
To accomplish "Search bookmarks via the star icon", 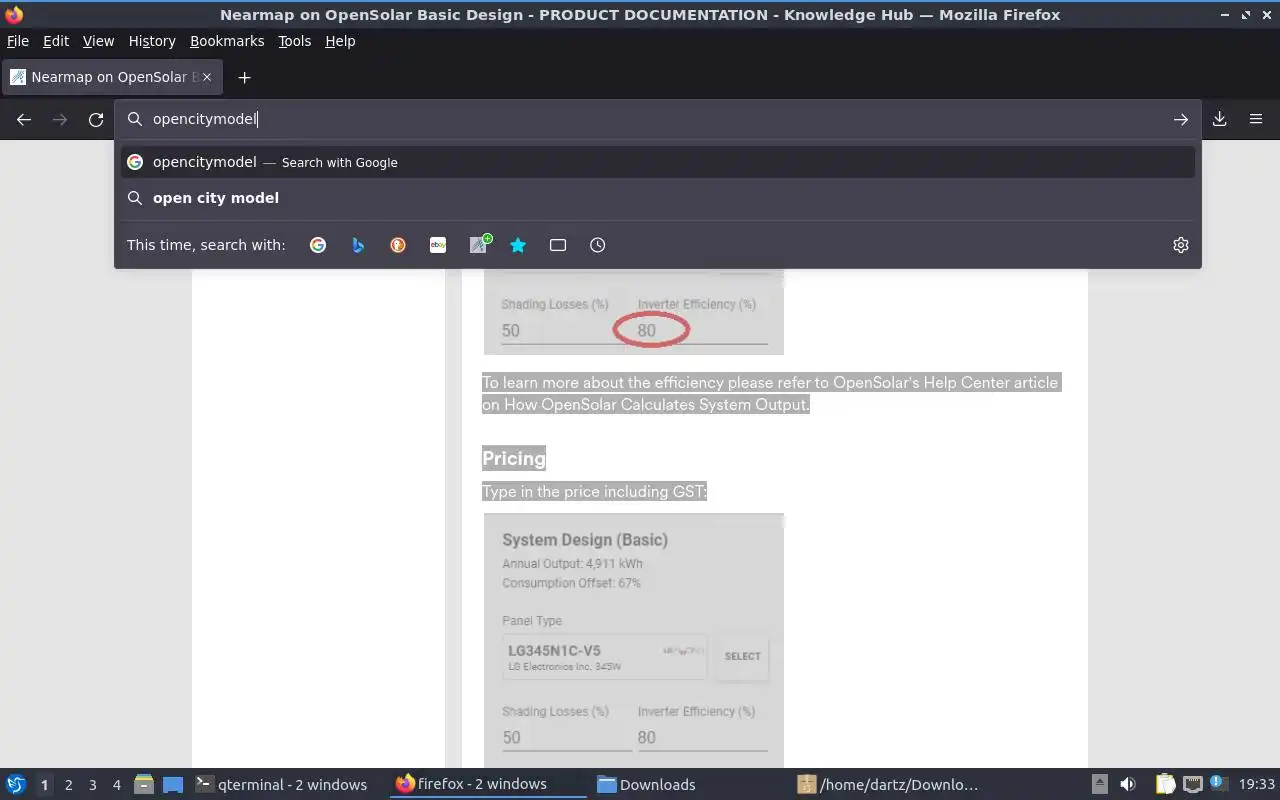I will tap(518, 245).
